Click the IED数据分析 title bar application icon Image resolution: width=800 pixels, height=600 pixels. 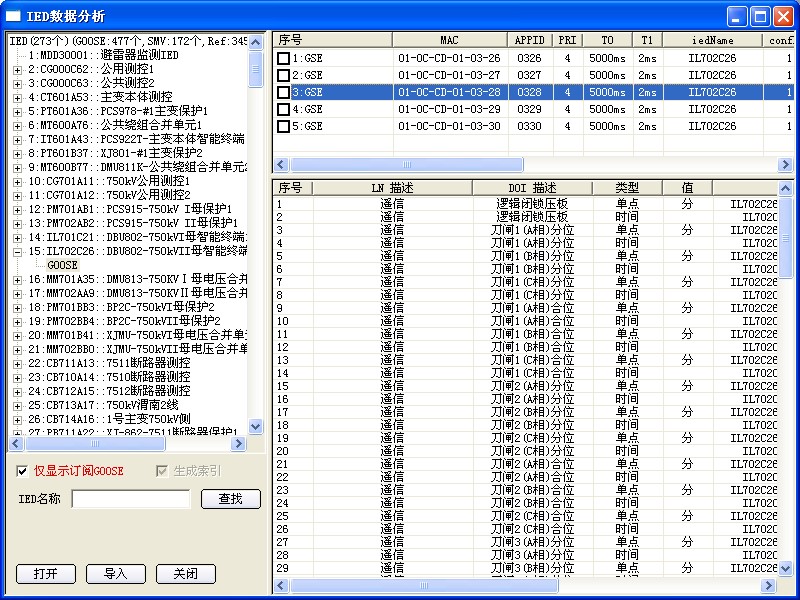[x=13, y=16]
